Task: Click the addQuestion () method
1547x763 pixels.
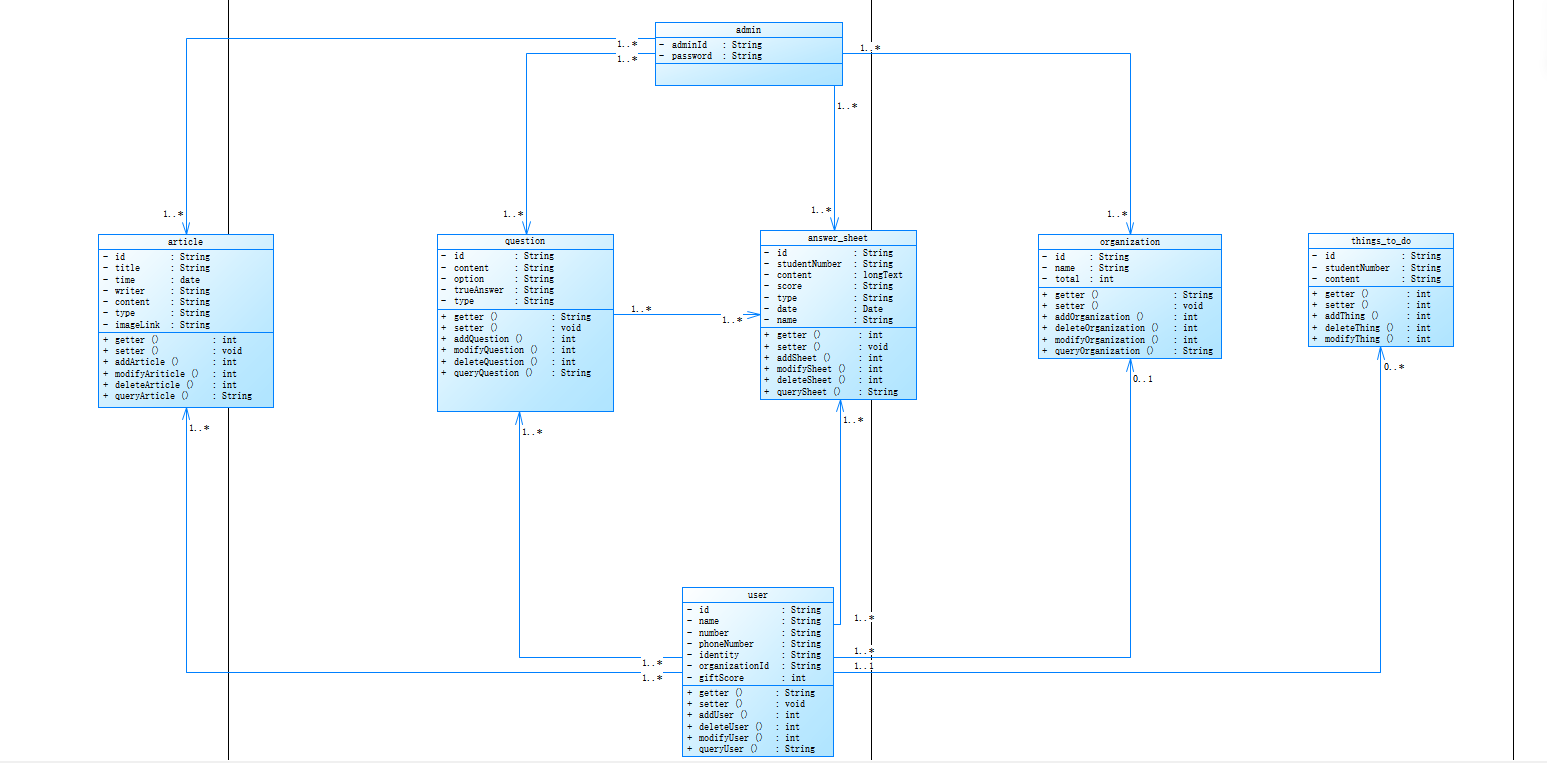Action: [x=508, y=339]
